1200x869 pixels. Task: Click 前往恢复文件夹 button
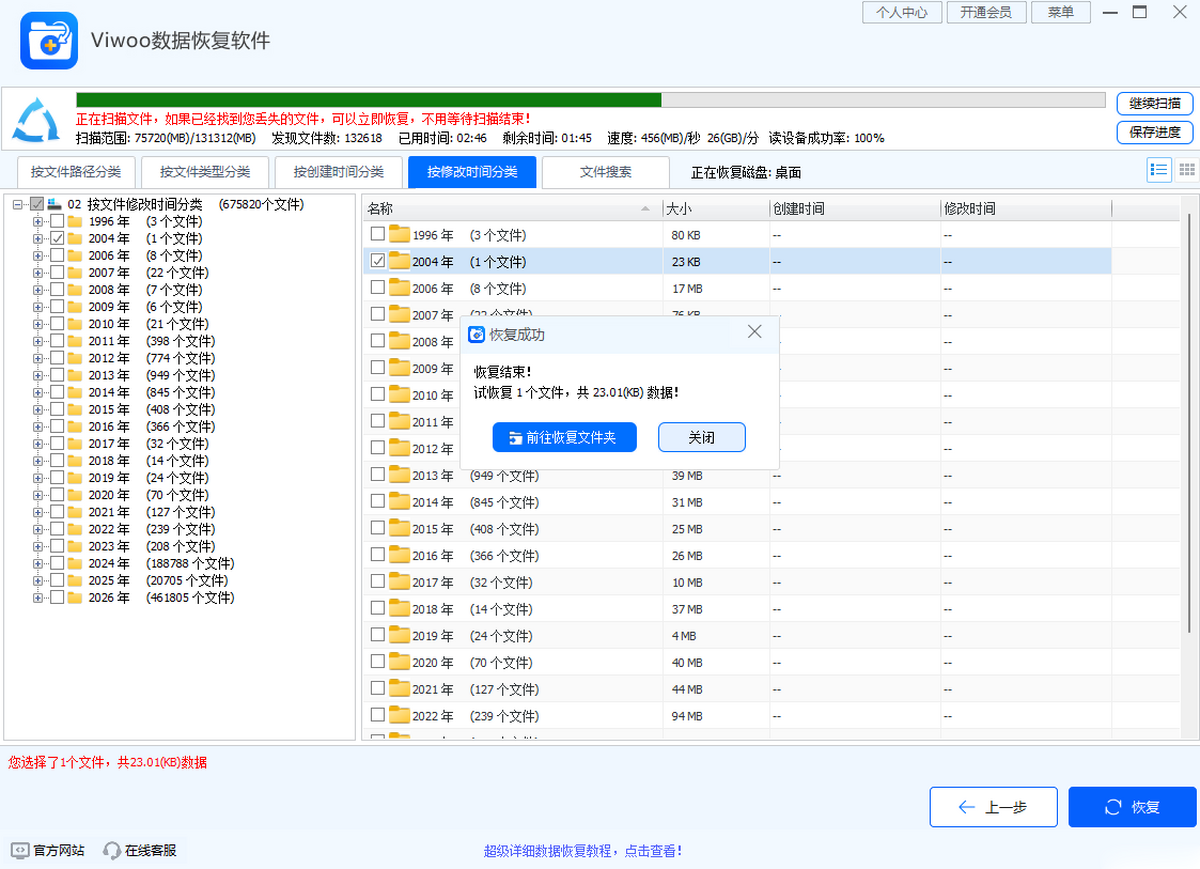coord(564,437)
